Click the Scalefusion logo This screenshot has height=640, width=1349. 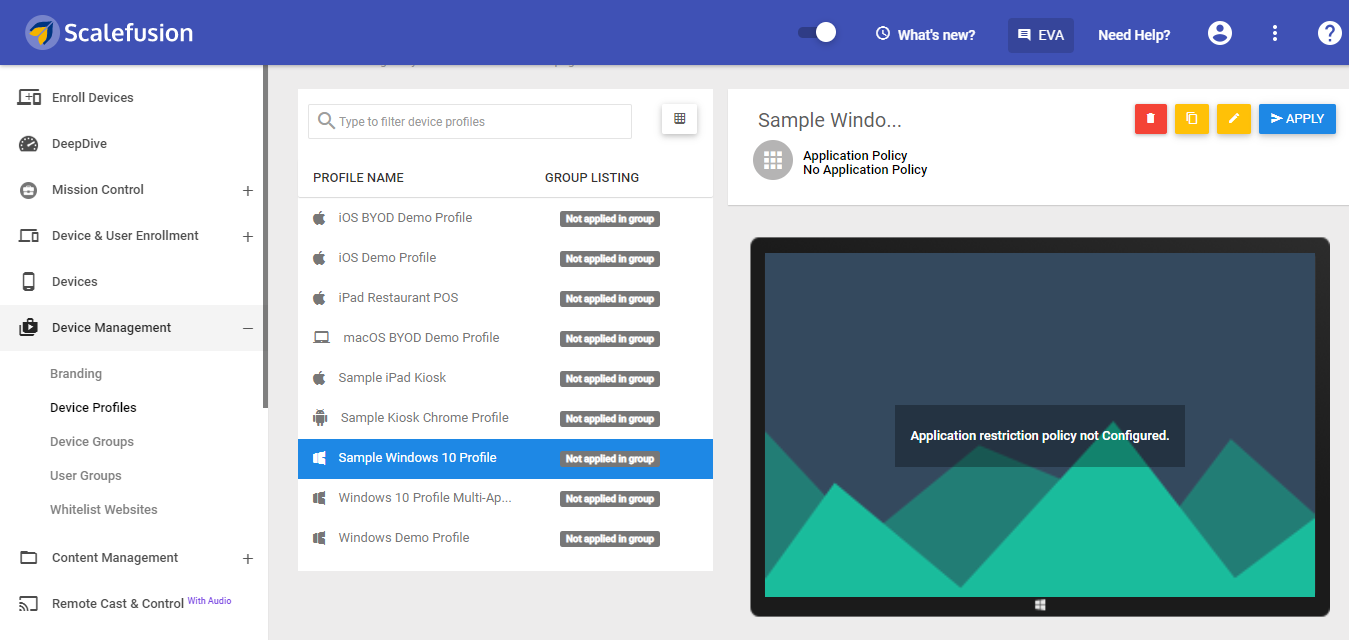[x=110, y=33]
